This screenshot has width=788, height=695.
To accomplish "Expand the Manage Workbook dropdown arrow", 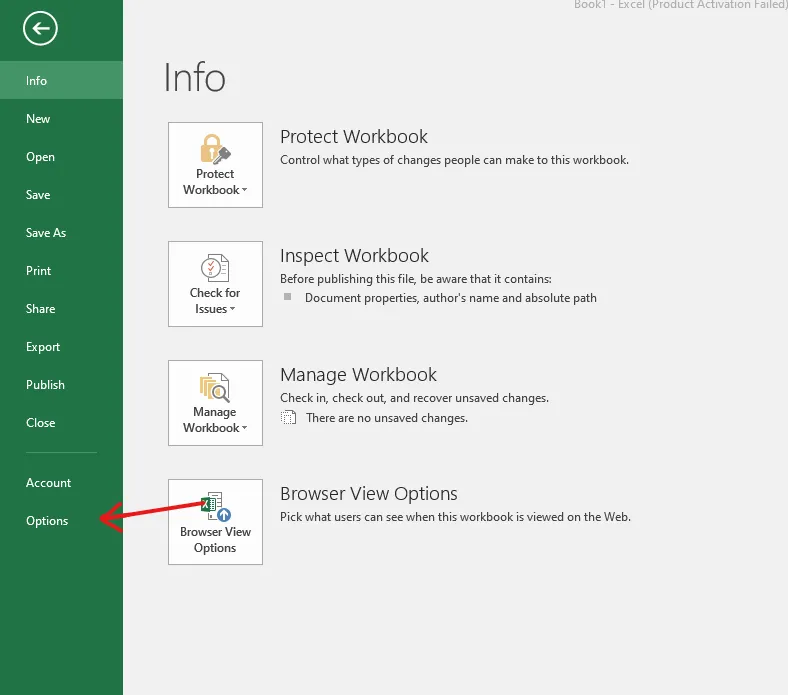I will [x=245, y=428].
